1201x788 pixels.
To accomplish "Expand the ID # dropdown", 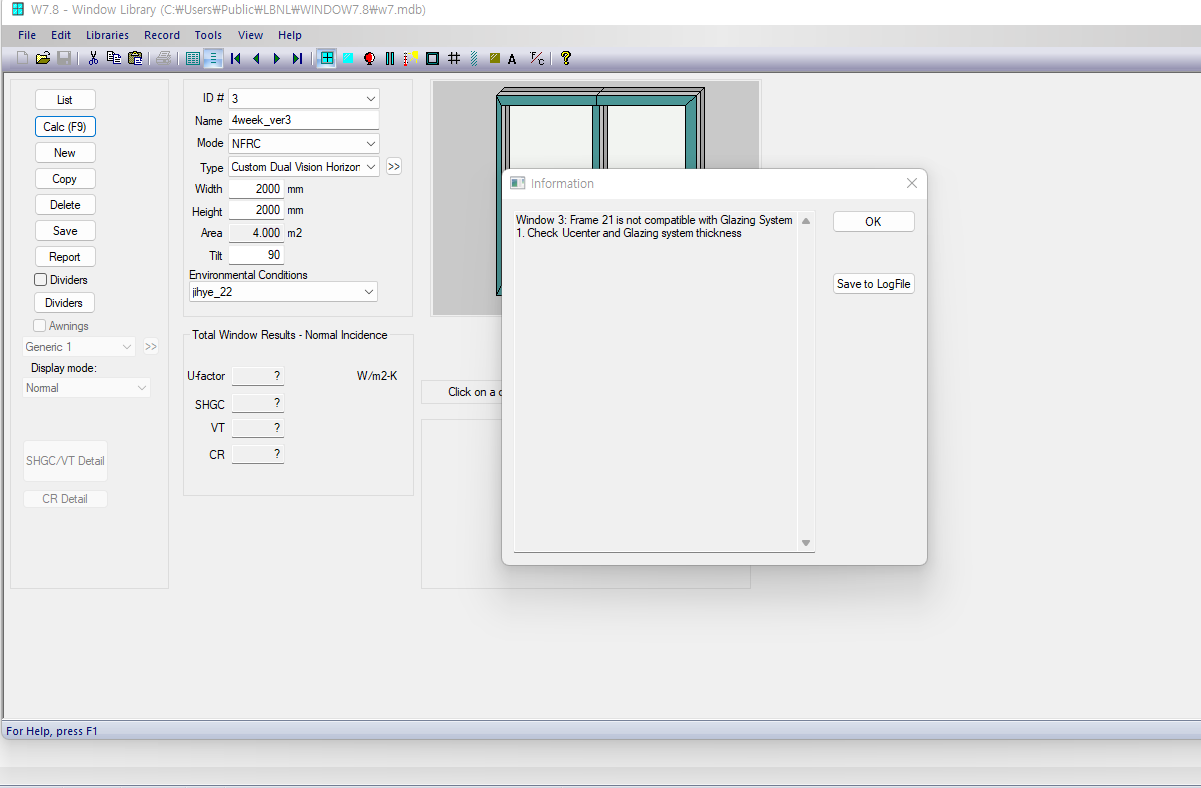I will pos(371,98).
